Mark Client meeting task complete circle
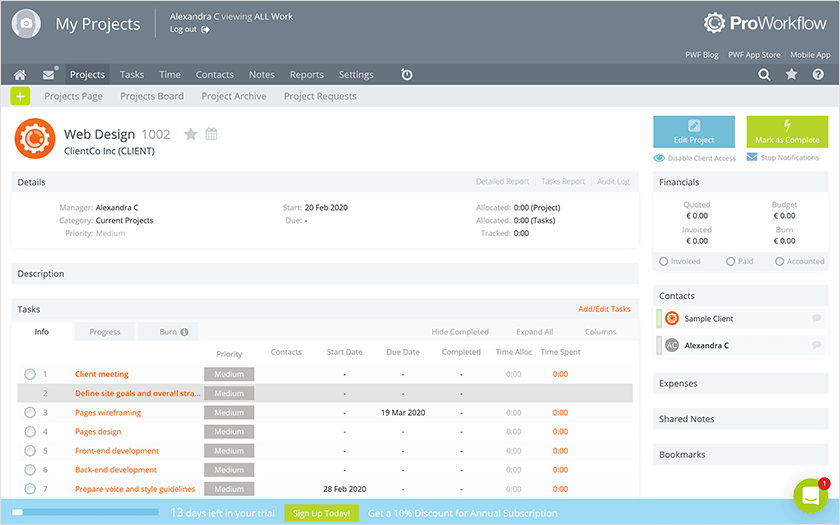 [30, 374]
